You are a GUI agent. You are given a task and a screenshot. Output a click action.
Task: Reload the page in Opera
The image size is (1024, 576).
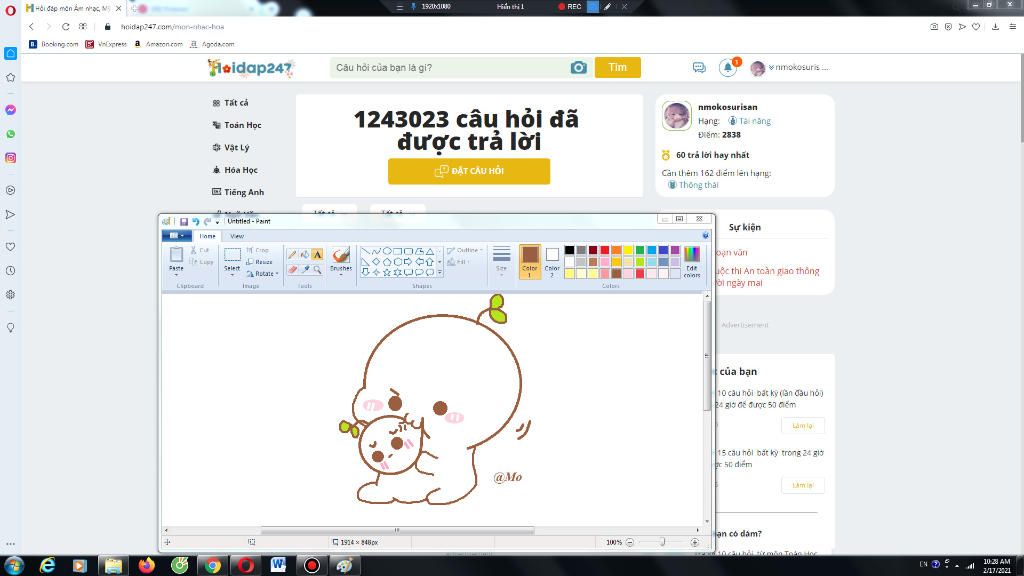click(x=65, y=27)
